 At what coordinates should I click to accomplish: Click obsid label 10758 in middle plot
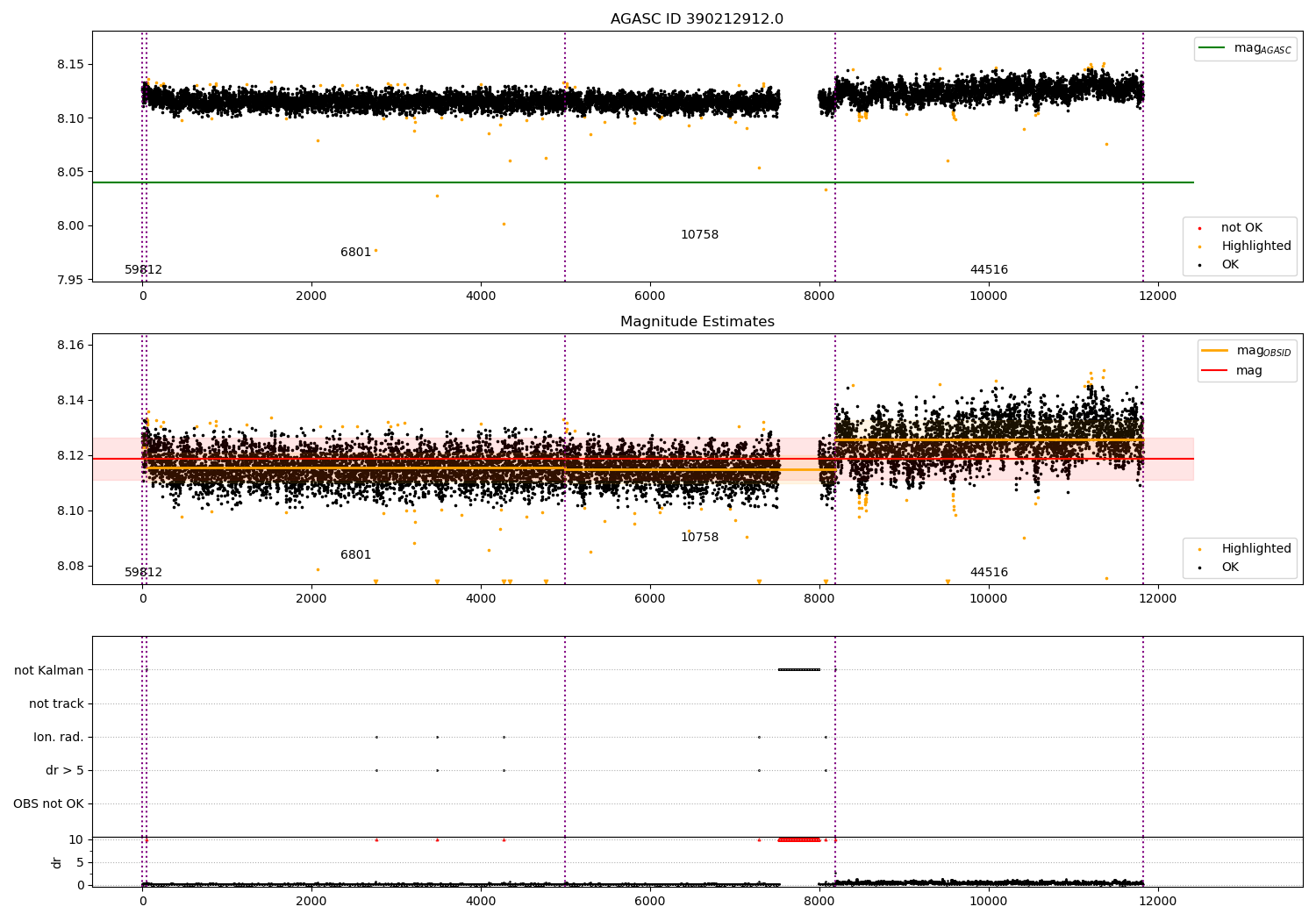click(x=699, y=538)
